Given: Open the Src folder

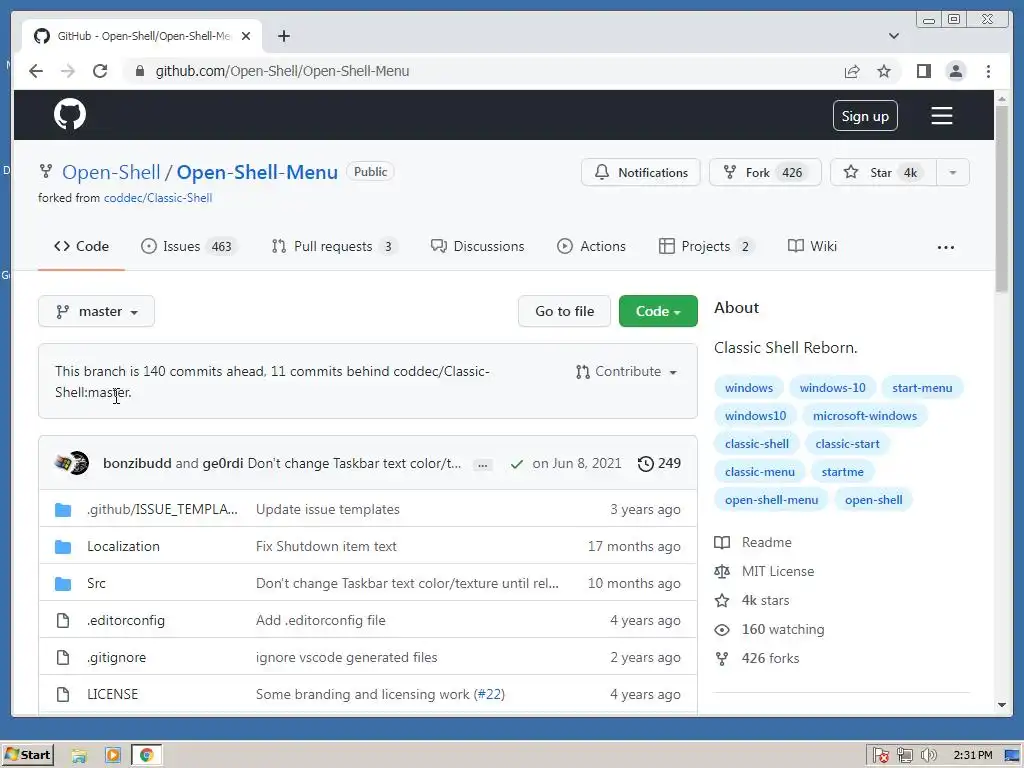Looking at the screenshot, I should pos(96,584).
